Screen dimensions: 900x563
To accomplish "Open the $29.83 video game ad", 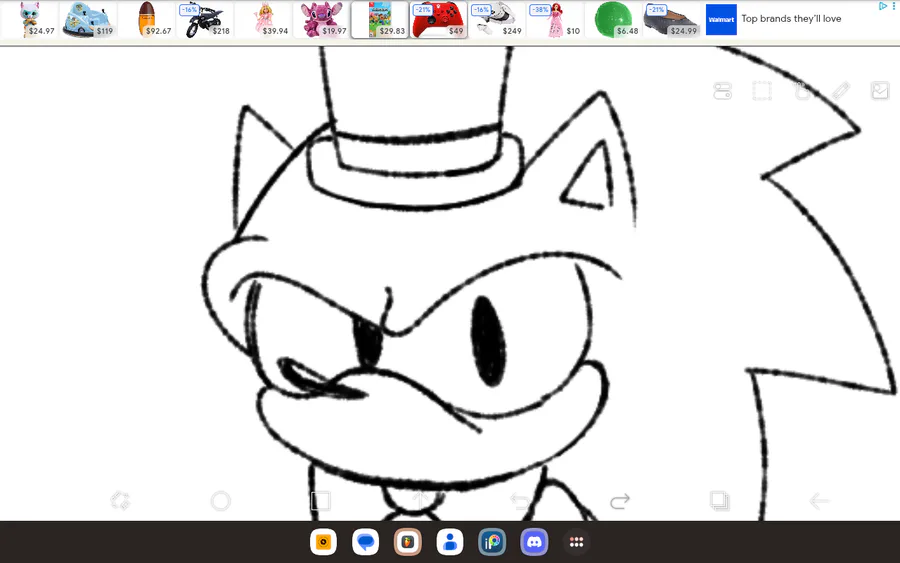I will point(380,20).
